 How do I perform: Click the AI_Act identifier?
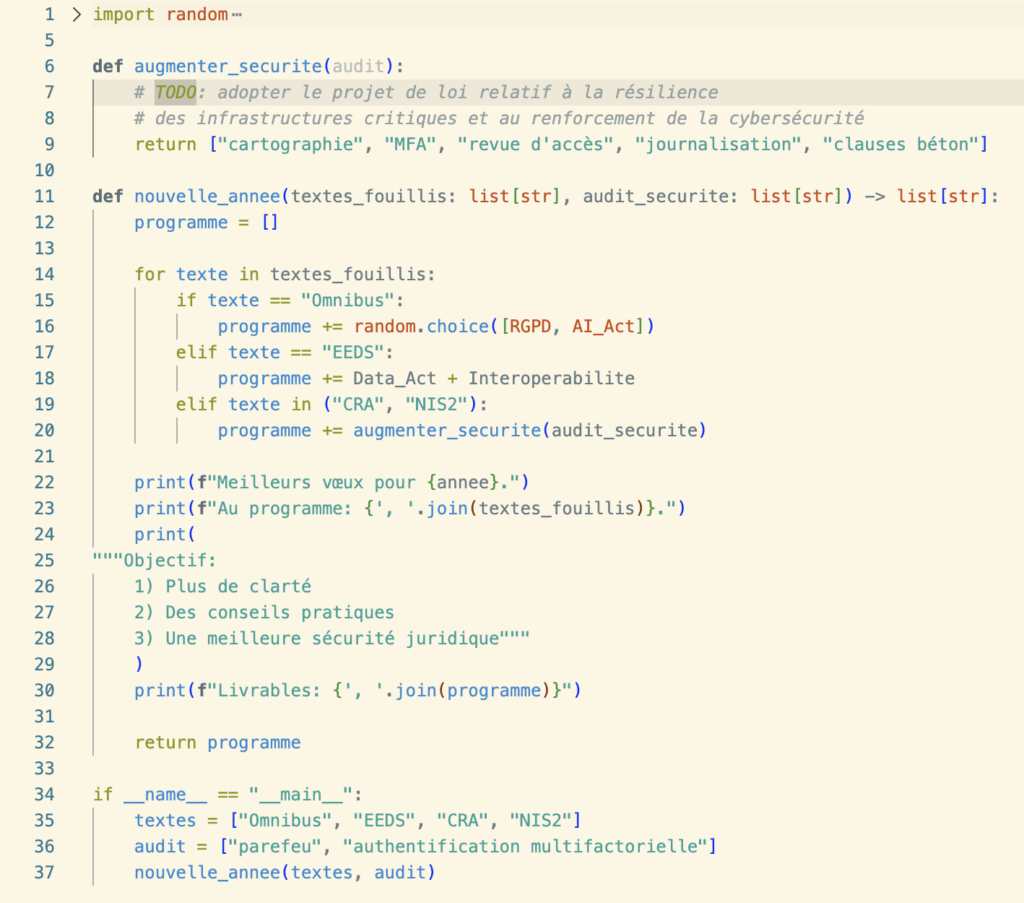603,327
